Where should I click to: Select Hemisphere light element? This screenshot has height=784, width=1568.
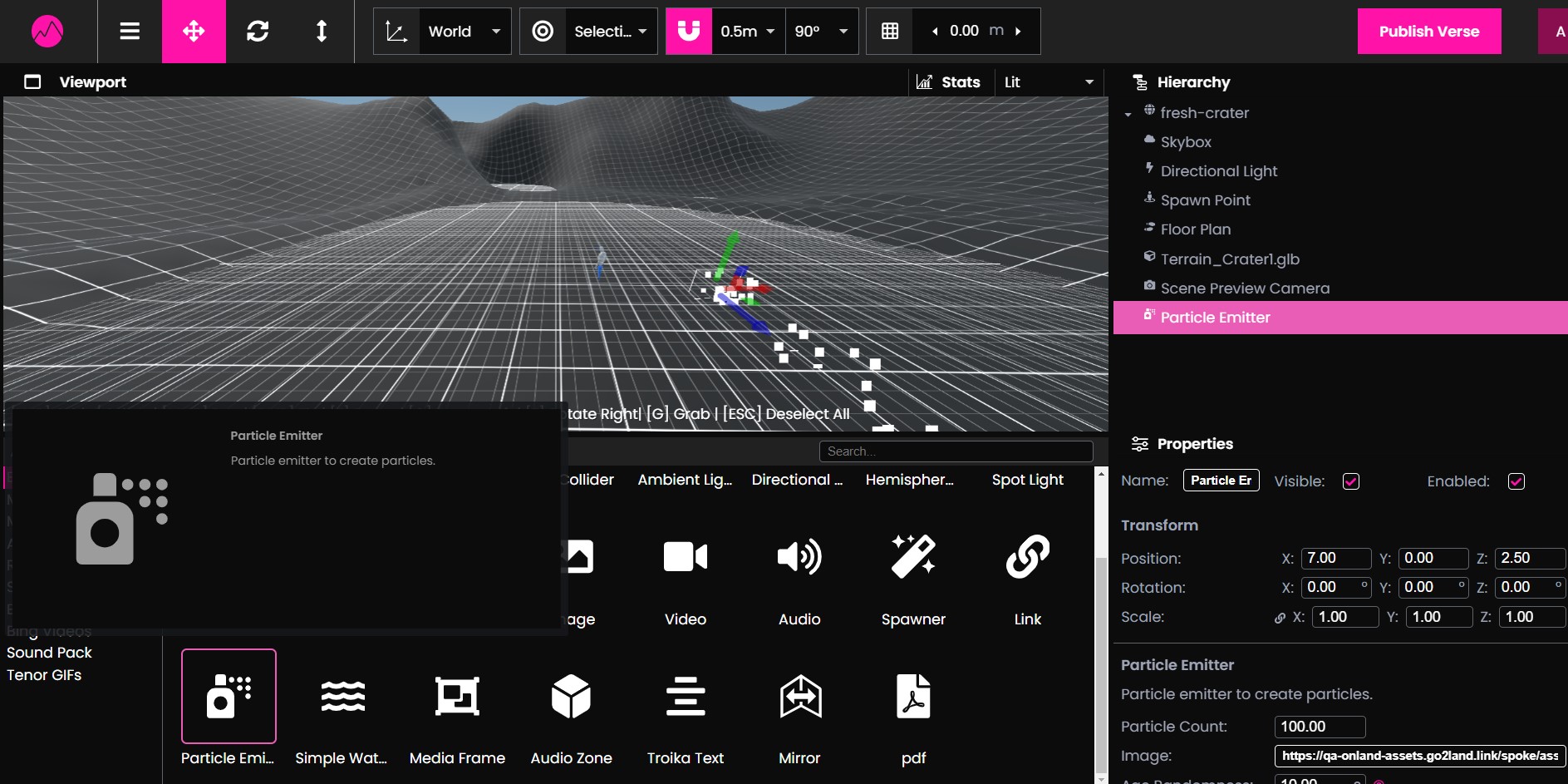pyautogui.click(x=910, y=480)
